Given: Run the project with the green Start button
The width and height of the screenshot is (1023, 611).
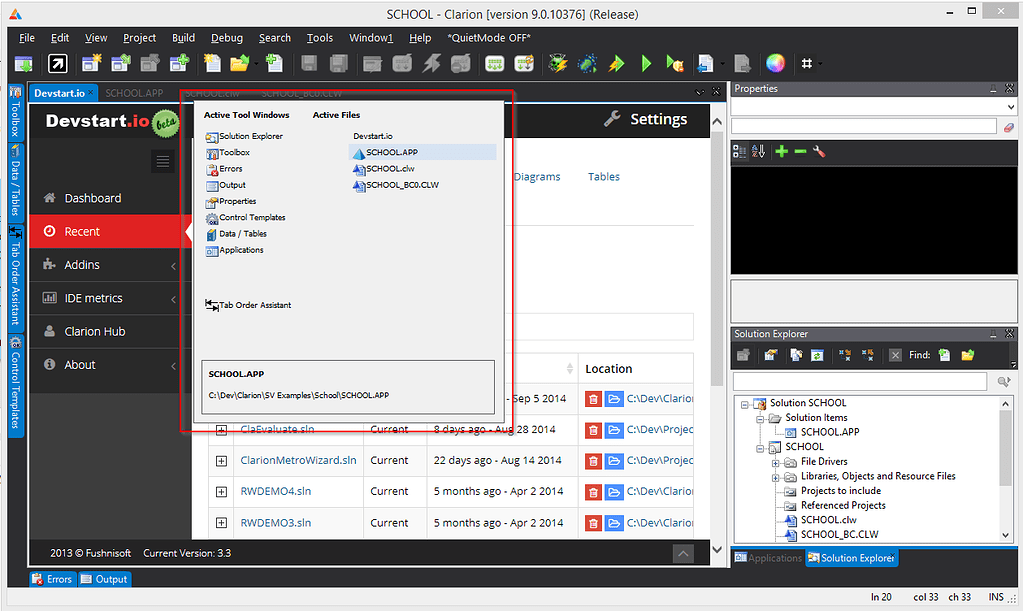Looking at the screenshot, I should tap(645, 63).
